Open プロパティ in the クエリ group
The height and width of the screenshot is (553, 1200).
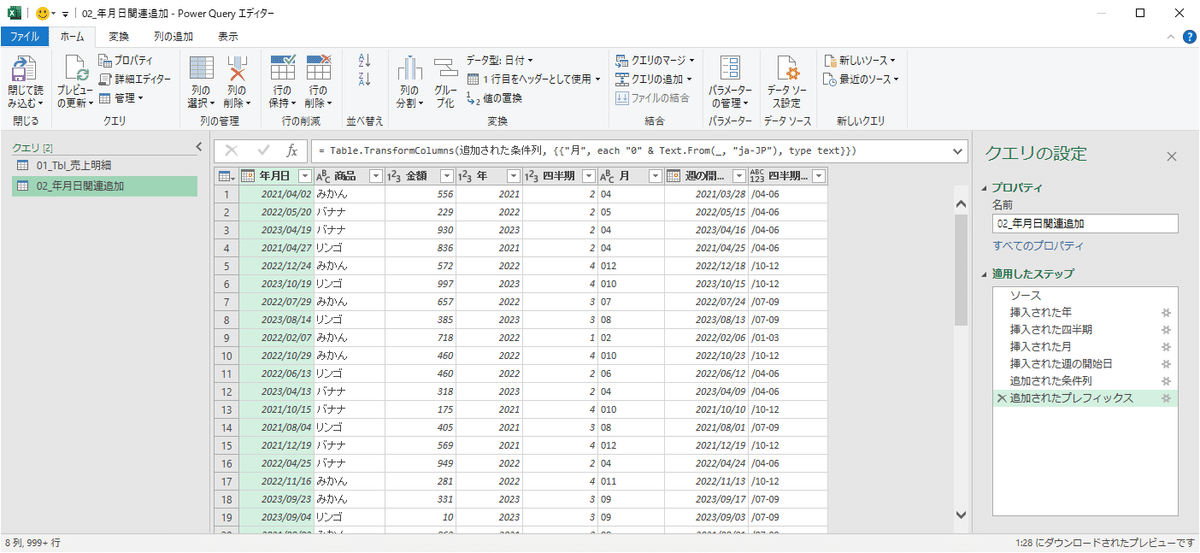click(126, 61)
